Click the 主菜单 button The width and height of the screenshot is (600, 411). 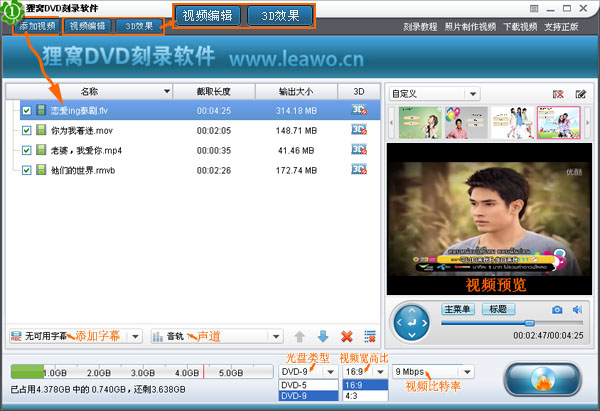458,309
